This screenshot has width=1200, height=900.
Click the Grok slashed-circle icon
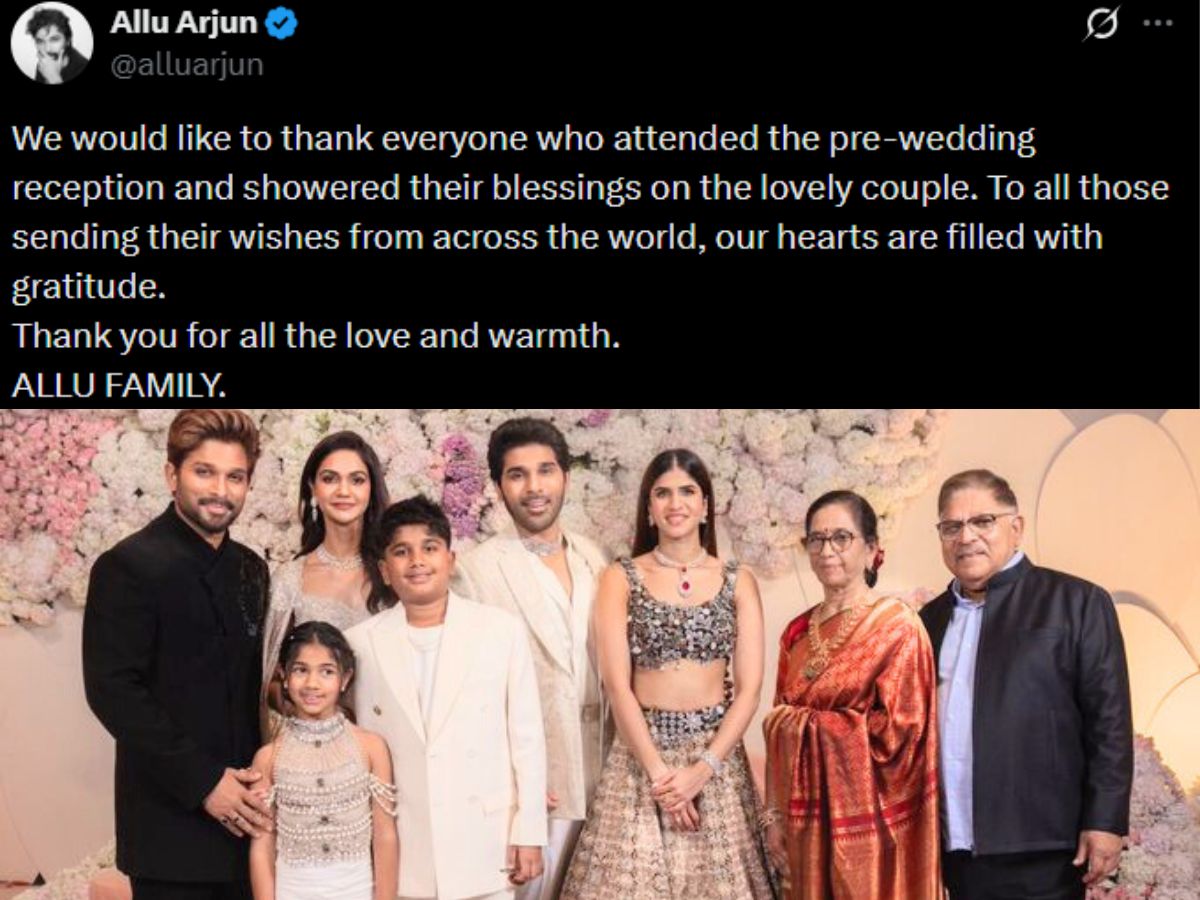point(1100,27)
